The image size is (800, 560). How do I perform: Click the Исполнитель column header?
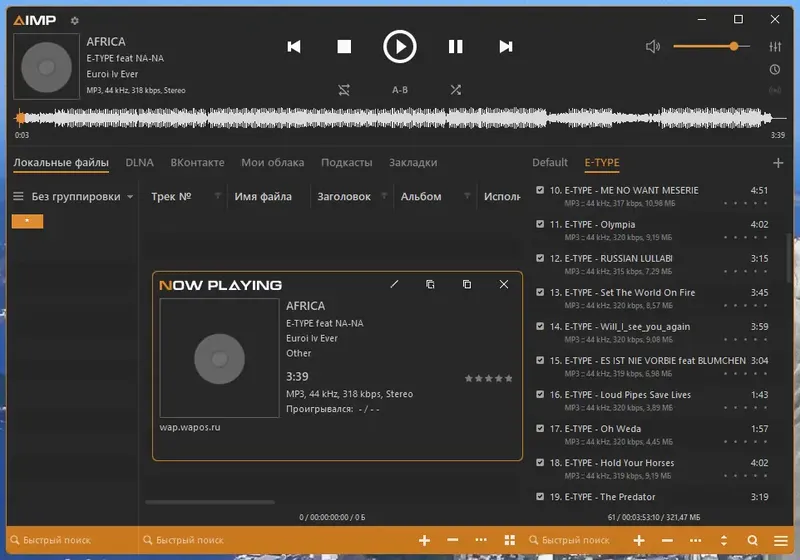pos(502,196)
